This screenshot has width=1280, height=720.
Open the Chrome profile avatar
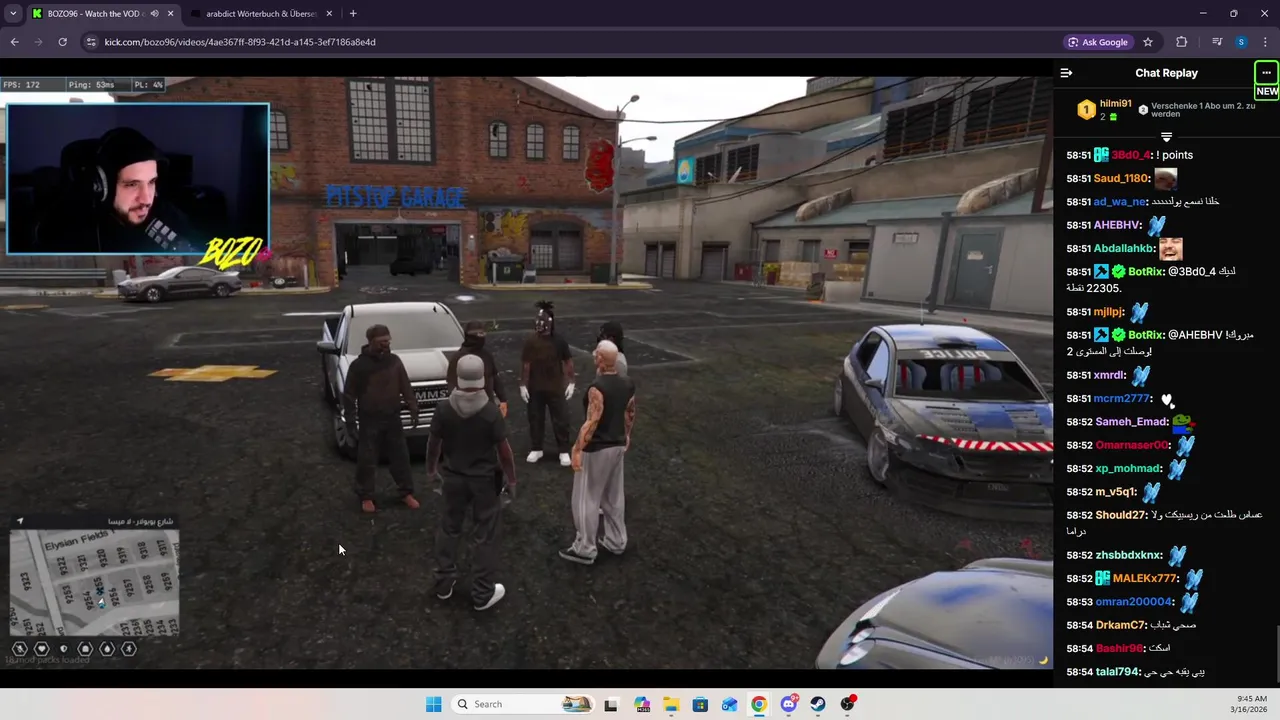pyautogui.click(x=1241, y=42)
